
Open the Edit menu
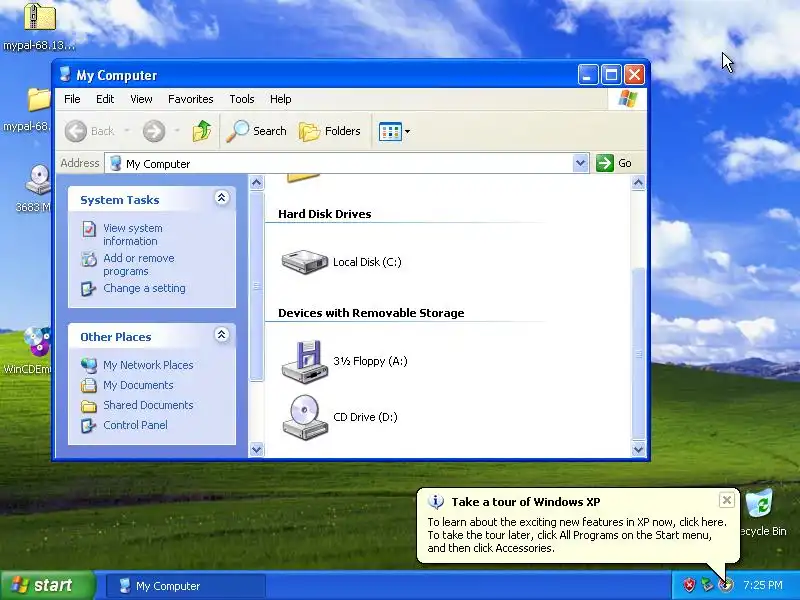105,99
